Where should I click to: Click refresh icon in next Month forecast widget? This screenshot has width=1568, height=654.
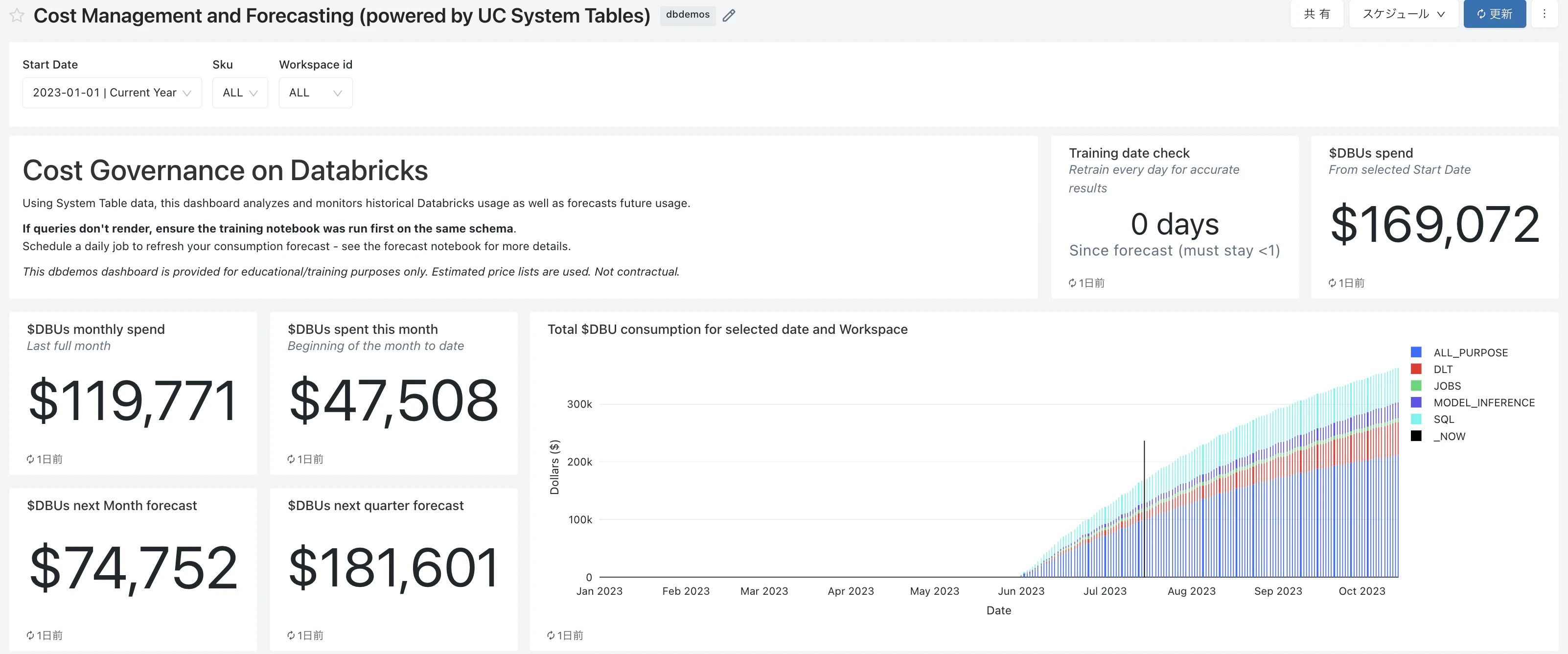pos(30,636)
